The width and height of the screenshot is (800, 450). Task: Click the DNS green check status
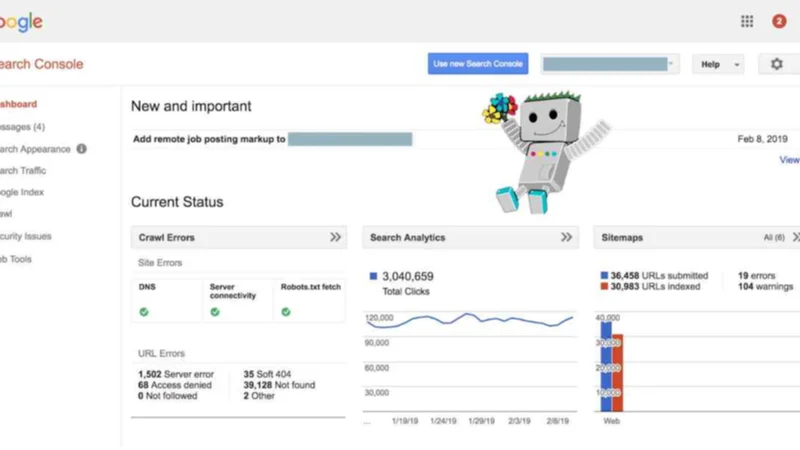pyautogui.click(x=144, y=312)
